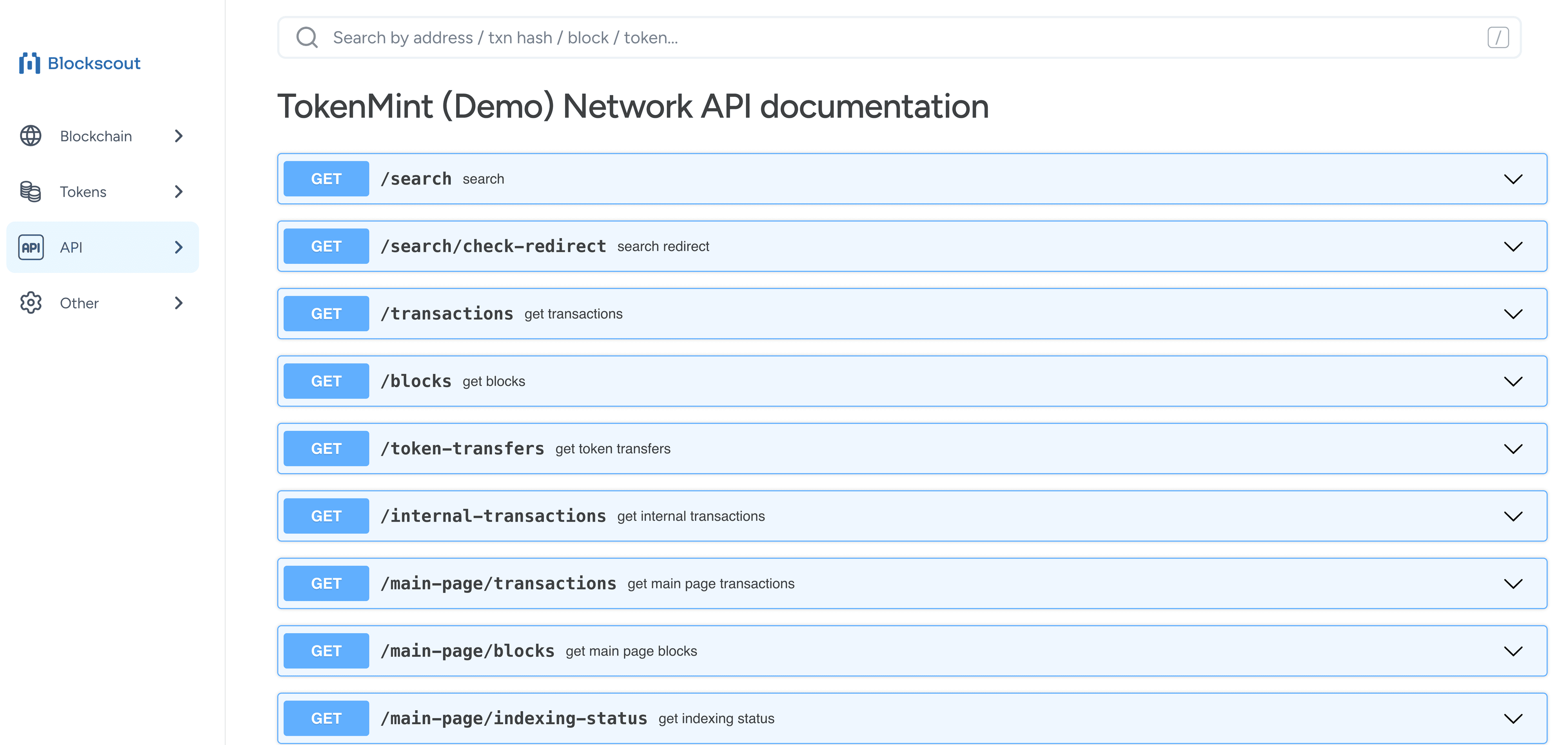This screenshot has width=1568, height=745.
Task: Expand the /main-page/blocks endpoint arrow
Action: 1513,651
